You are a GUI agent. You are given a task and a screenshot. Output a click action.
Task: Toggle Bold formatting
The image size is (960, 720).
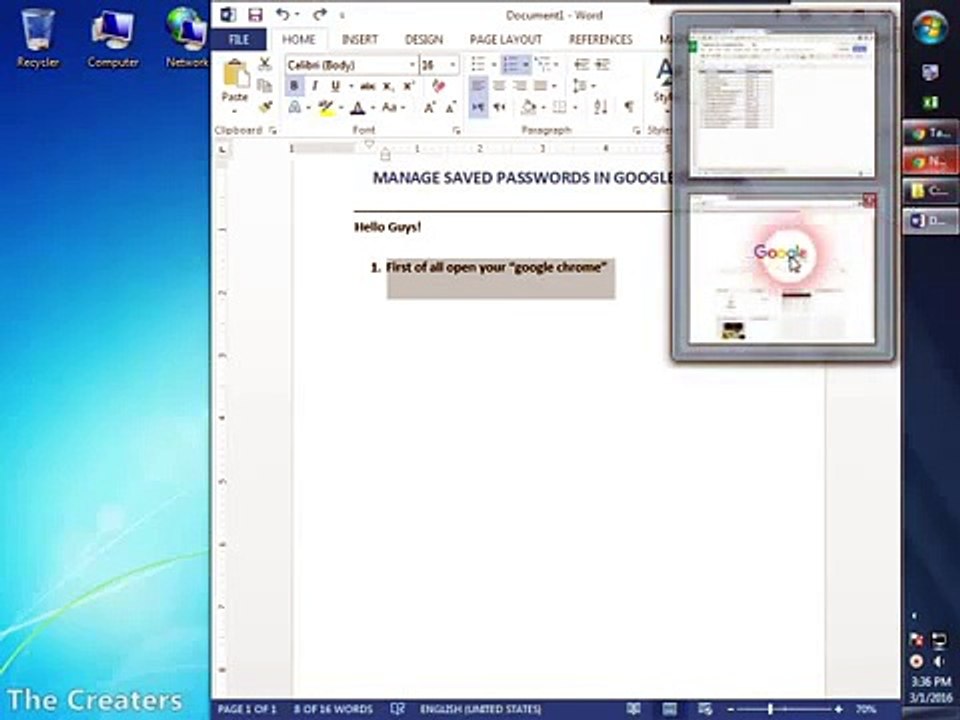pyautogui.click(x=294, y=86)
